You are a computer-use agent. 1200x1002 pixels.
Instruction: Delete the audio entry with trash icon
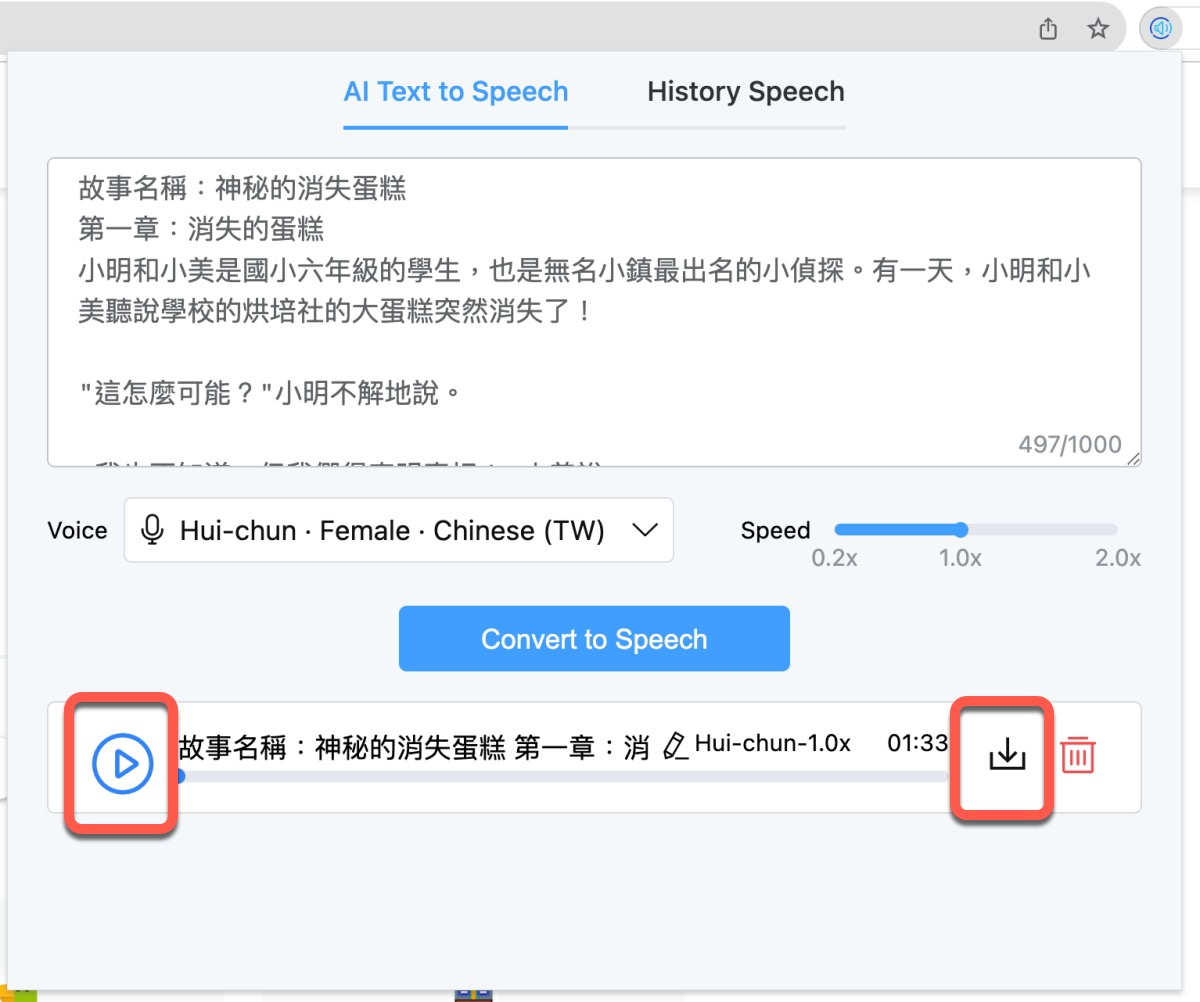point(1077,755)
